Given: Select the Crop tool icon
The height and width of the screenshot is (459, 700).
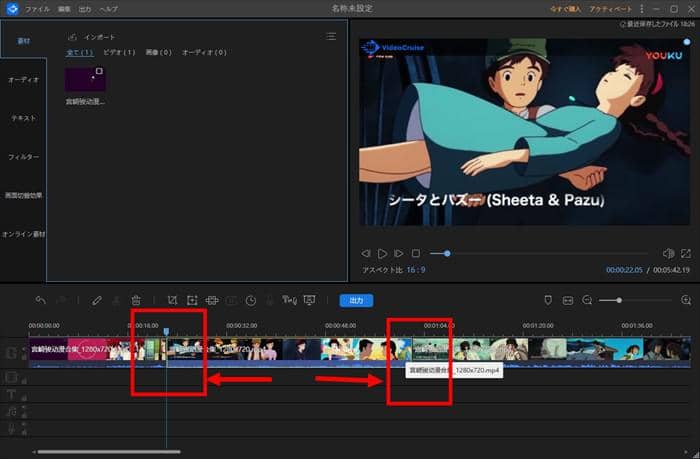Looking at the screenshot, I should pyautogui.click(x=172, y=300).
